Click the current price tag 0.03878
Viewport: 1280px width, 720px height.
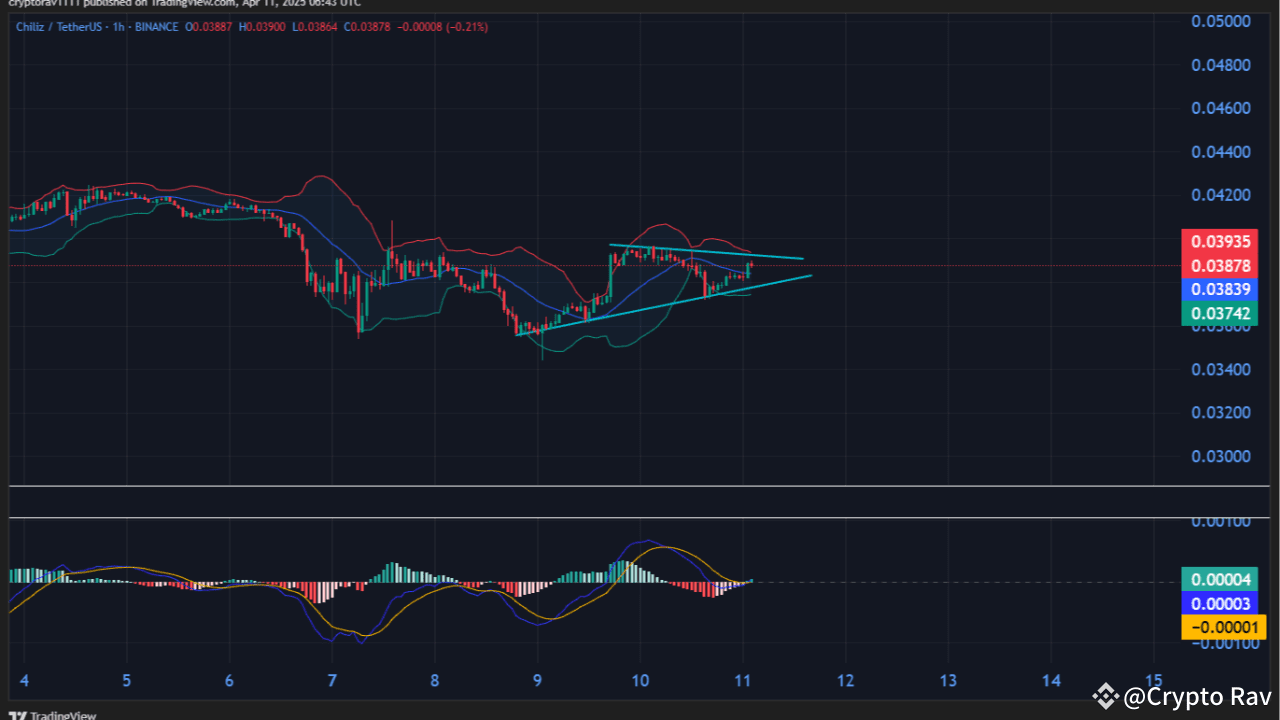coord(1219,265)
